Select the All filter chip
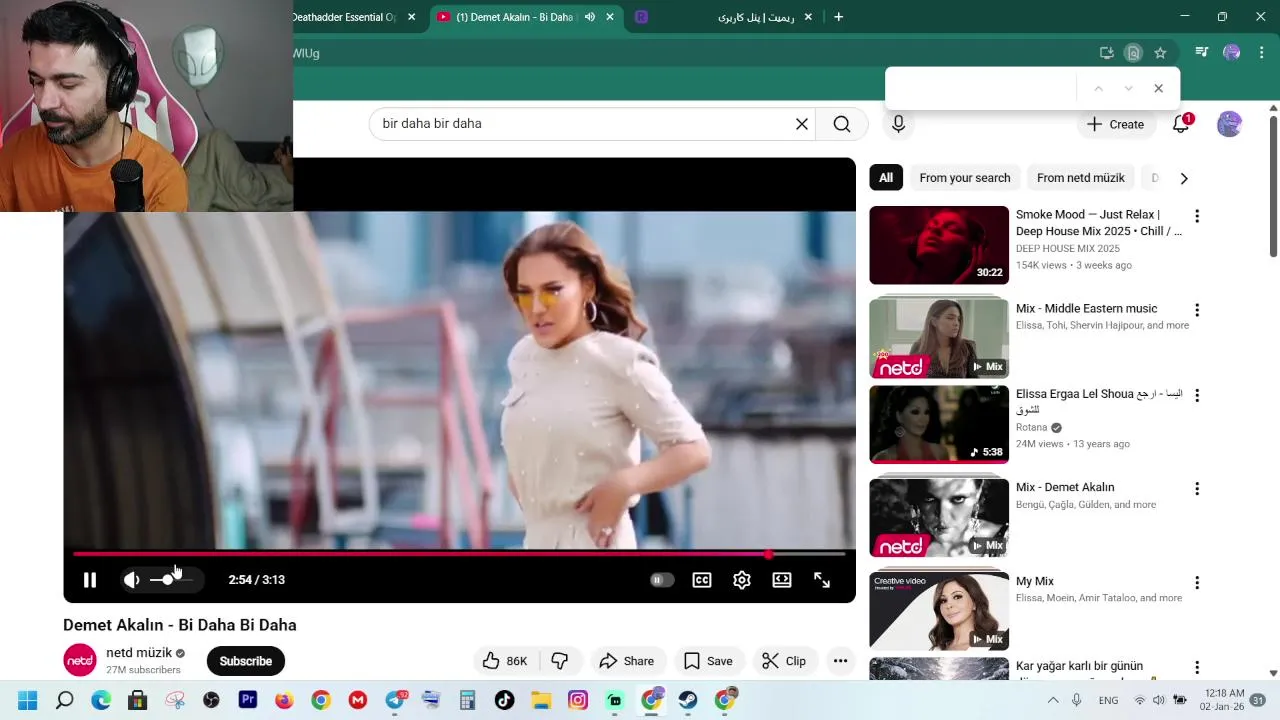Screen dimensions: 1280x720 [886, 178]
